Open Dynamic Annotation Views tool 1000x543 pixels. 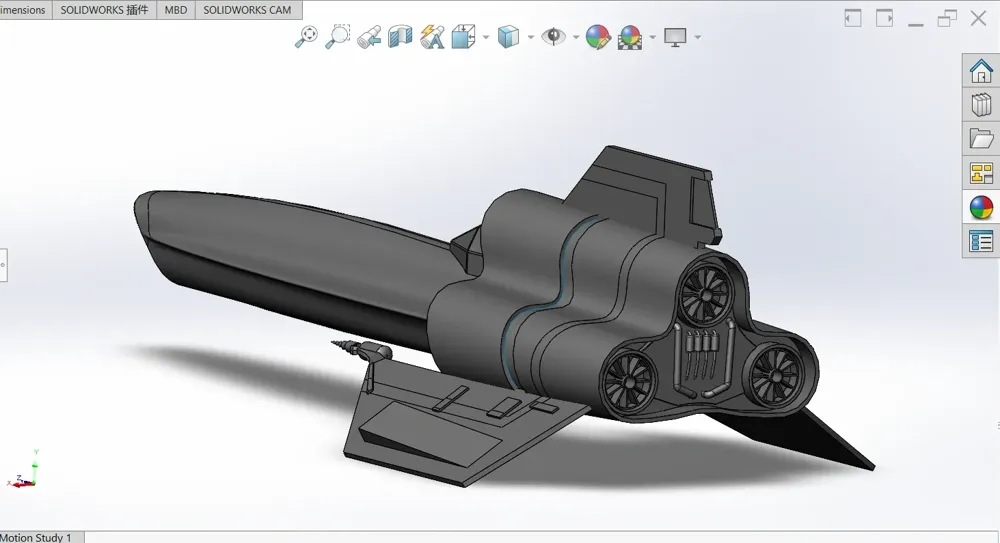pyautogui.click(x=432, y=37)
